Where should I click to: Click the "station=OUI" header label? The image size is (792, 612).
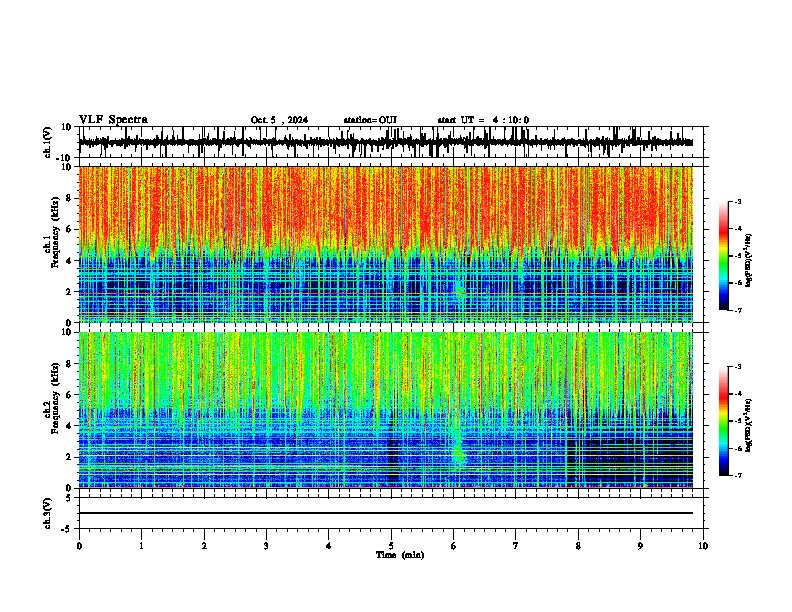pos(370,120)
